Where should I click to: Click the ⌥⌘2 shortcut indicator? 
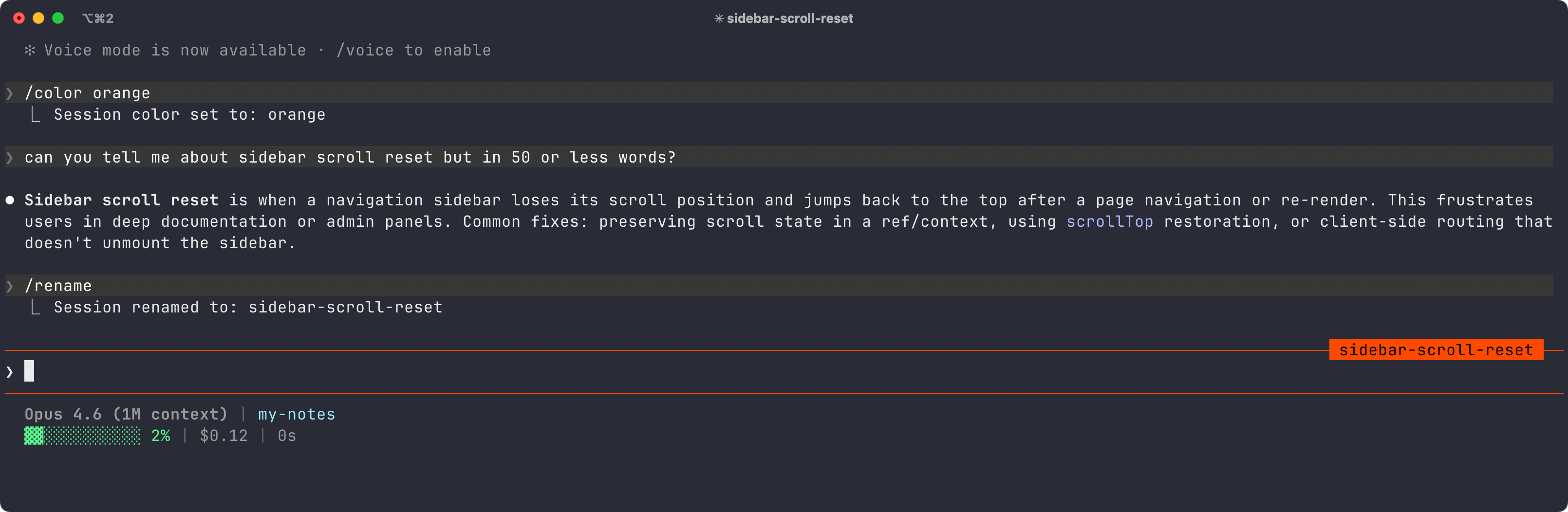97,18
